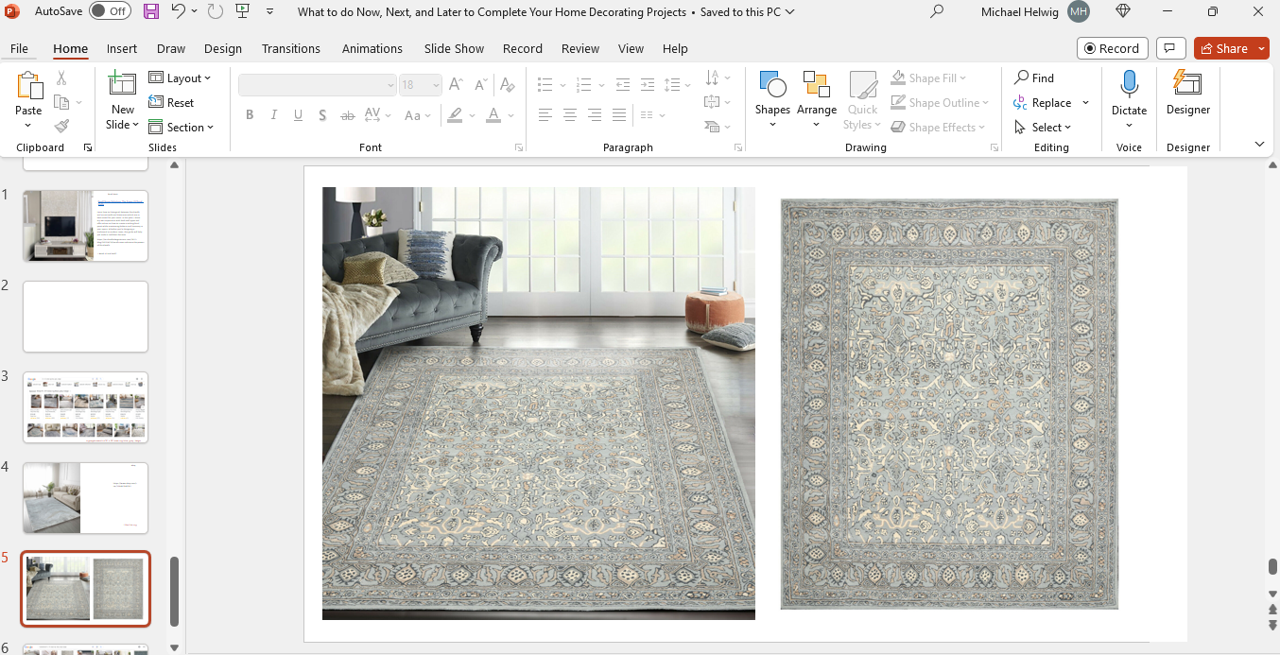
Task: Click the Text Shadow S icon
Action: 322,116
